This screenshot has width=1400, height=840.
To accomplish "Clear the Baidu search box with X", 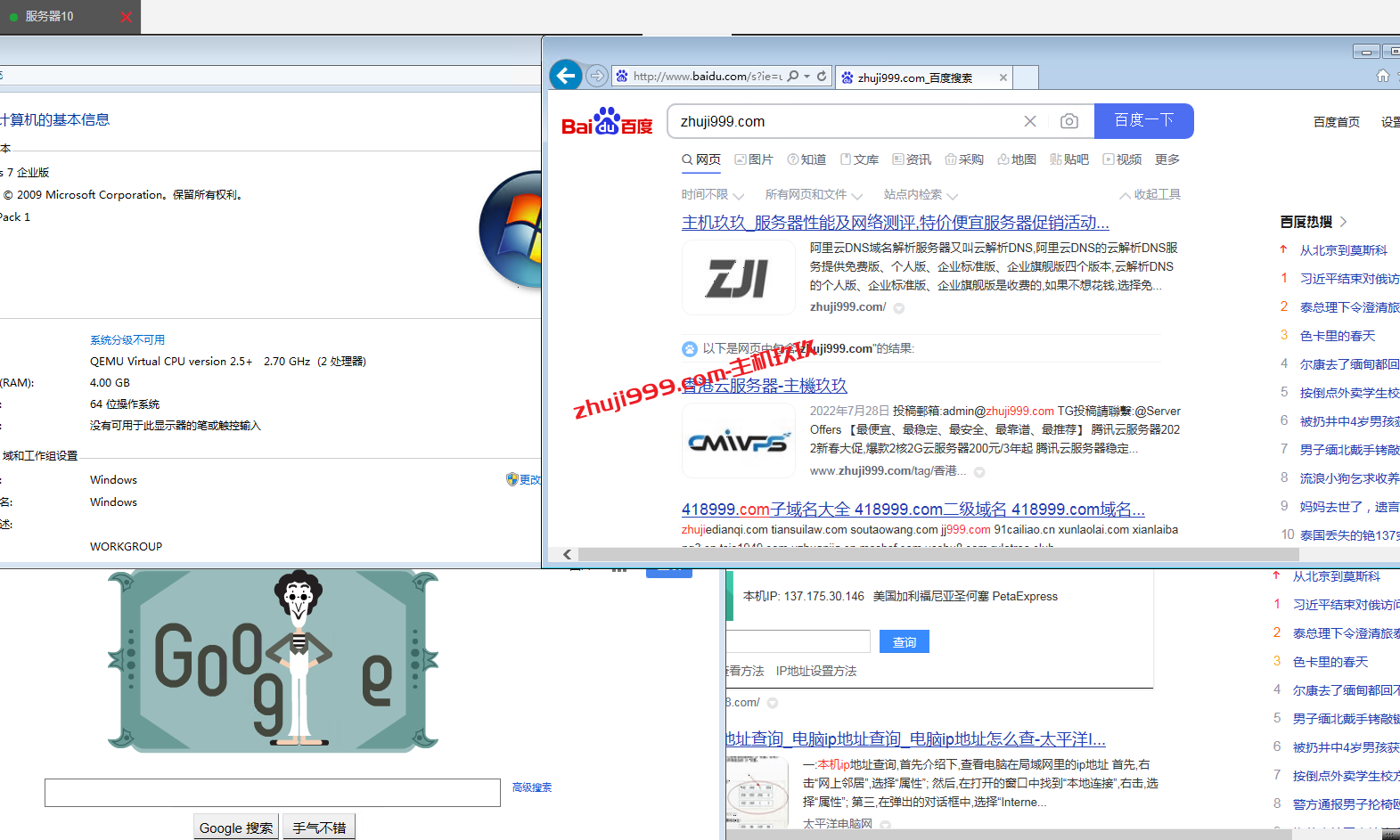I will (x=1030, y=121).
